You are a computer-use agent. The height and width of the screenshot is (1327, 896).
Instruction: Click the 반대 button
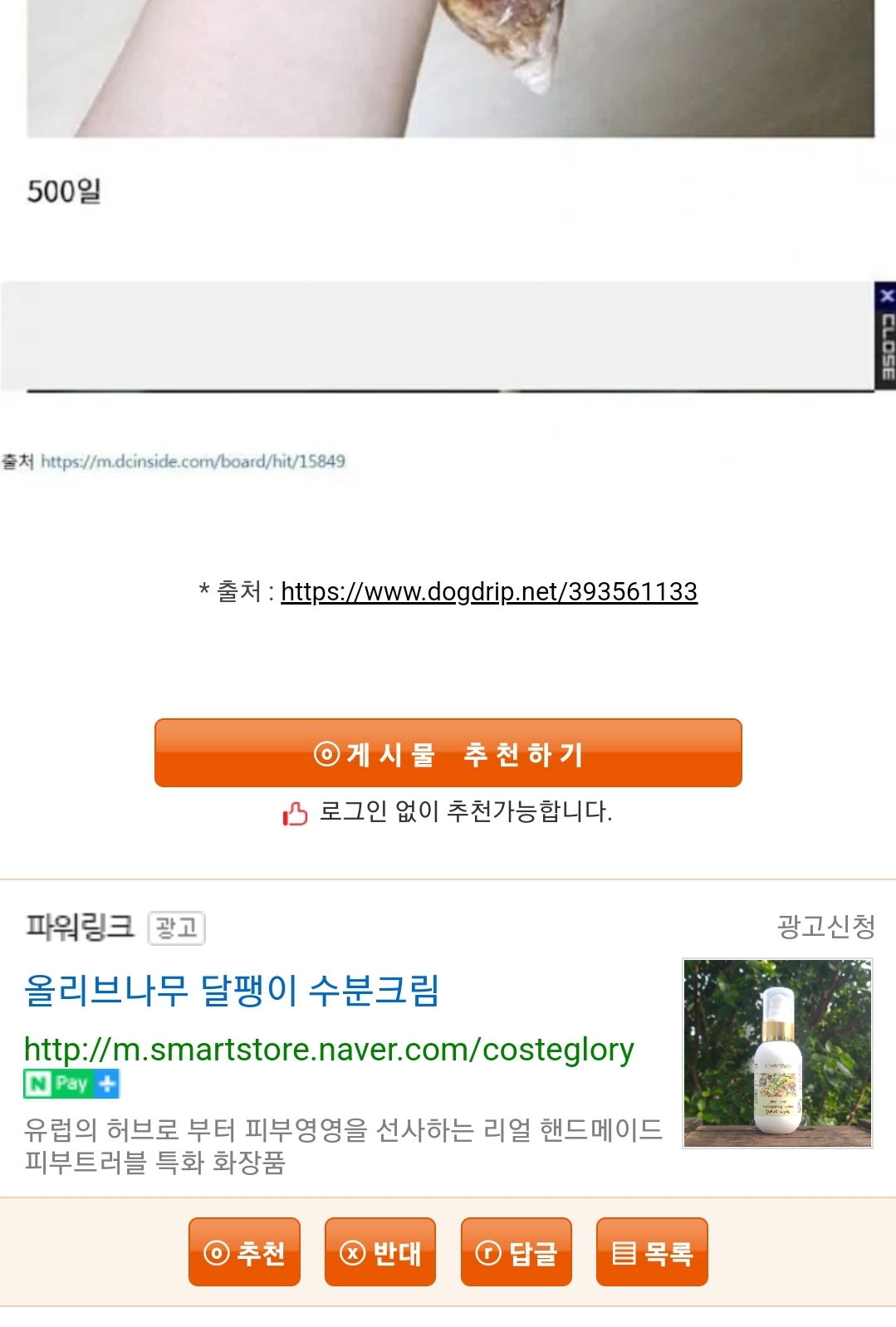[380, 1251]
